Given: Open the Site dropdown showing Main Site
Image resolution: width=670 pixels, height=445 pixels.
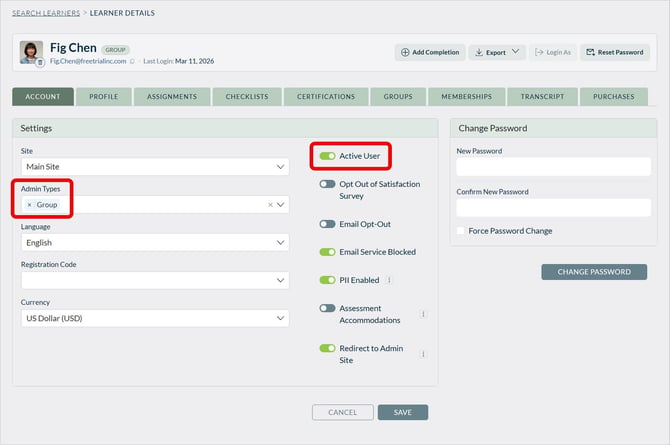Looking at the screenshot, I should coord(155,167).
